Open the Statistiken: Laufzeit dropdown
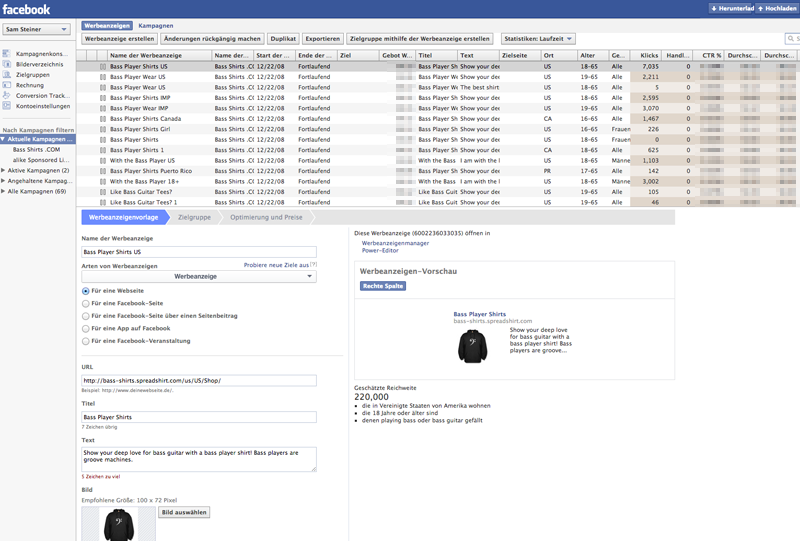Screen dimensions: 800x541 pyautogui.click(x=538, y=39)
